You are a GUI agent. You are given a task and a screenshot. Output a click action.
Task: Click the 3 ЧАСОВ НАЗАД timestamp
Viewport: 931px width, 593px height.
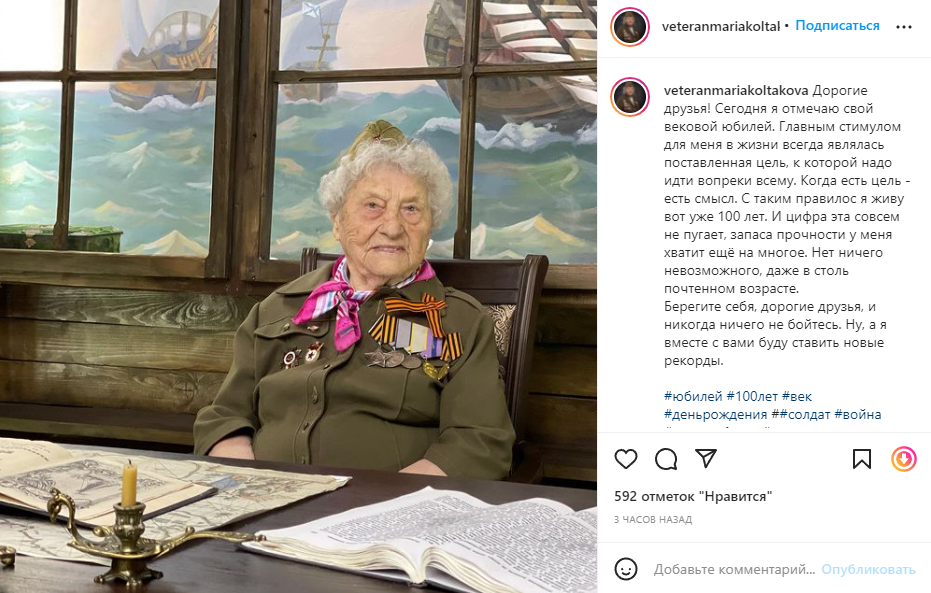click(653, 519)
